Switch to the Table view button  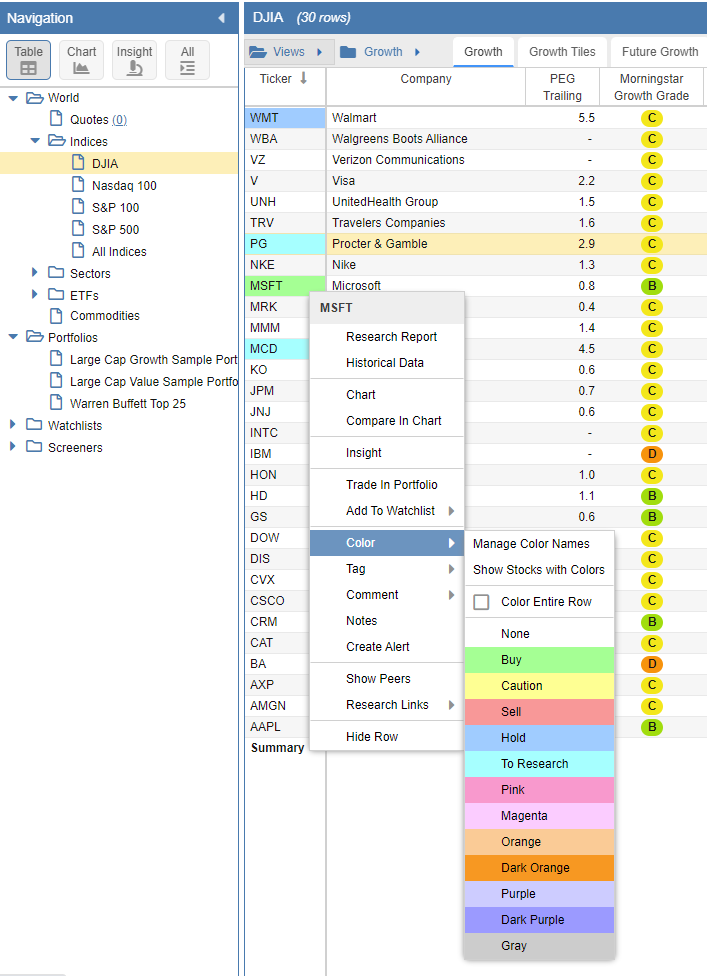[x=29, y=60]
